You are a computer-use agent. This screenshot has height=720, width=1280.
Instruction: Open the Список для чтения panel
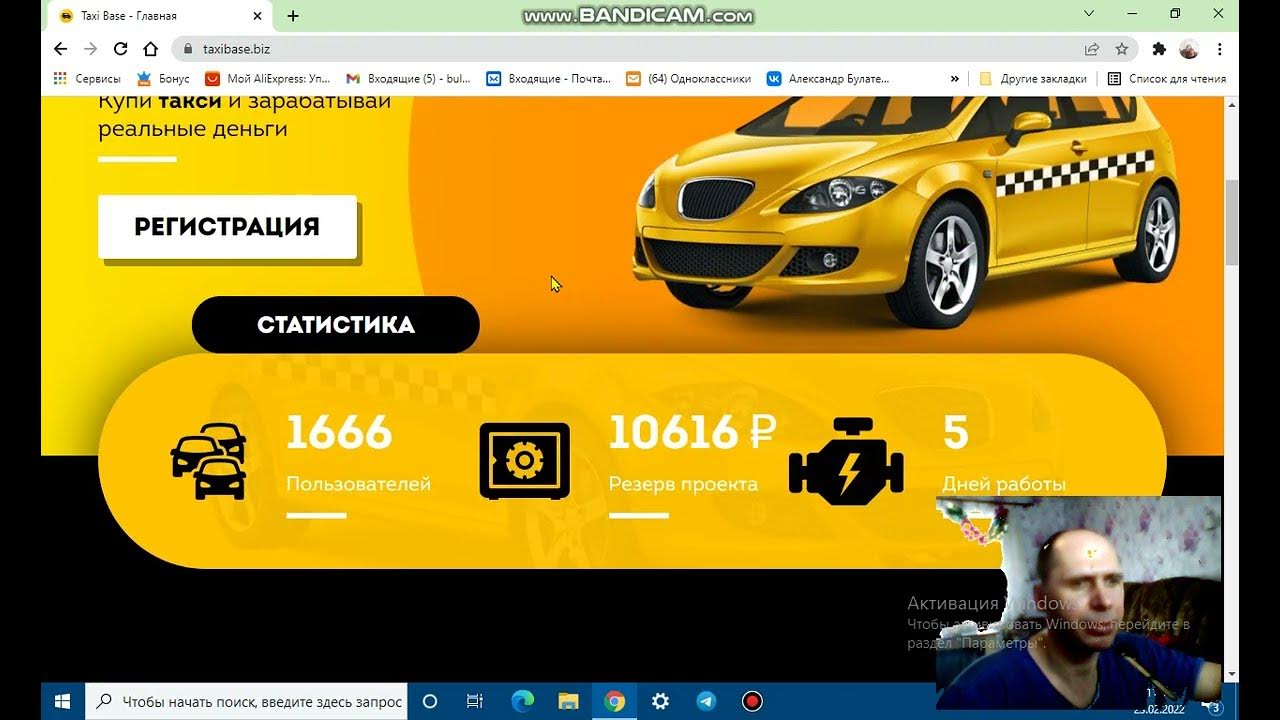(x=1167, y=79)
